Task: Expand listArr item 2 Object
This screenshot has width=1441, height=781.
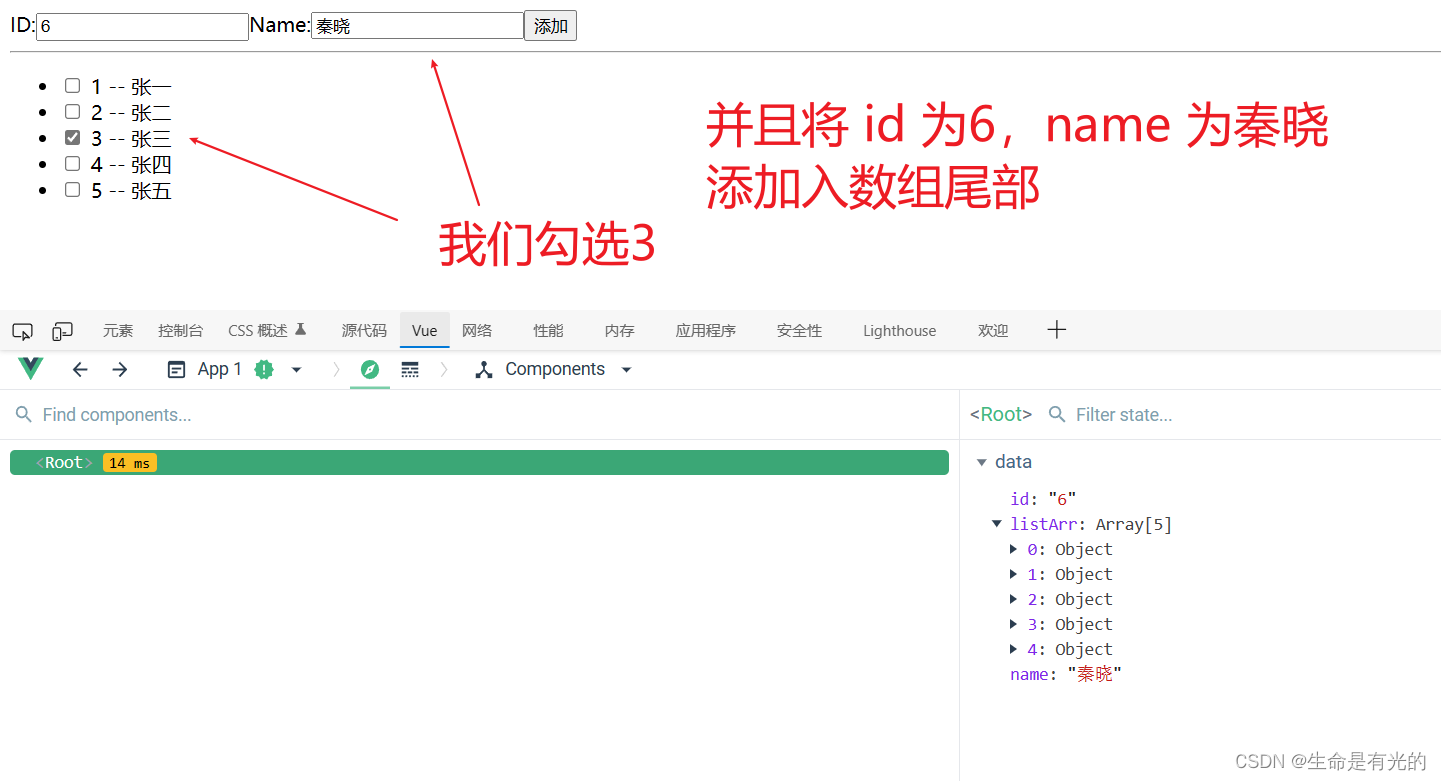Action: 1014,599
